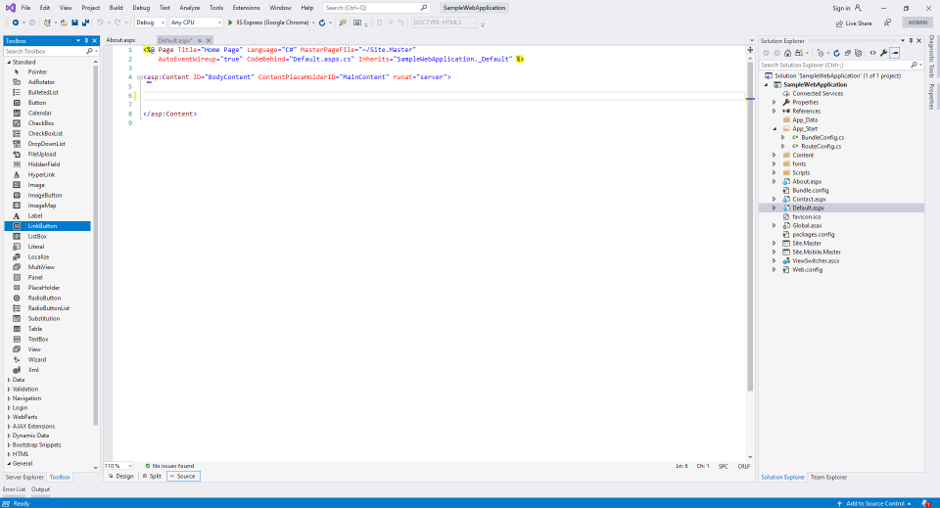This screenshot has width=940, height=508.
Task: Toggle auto-hide pin on Solution Explorer
Action: point(911,41)
